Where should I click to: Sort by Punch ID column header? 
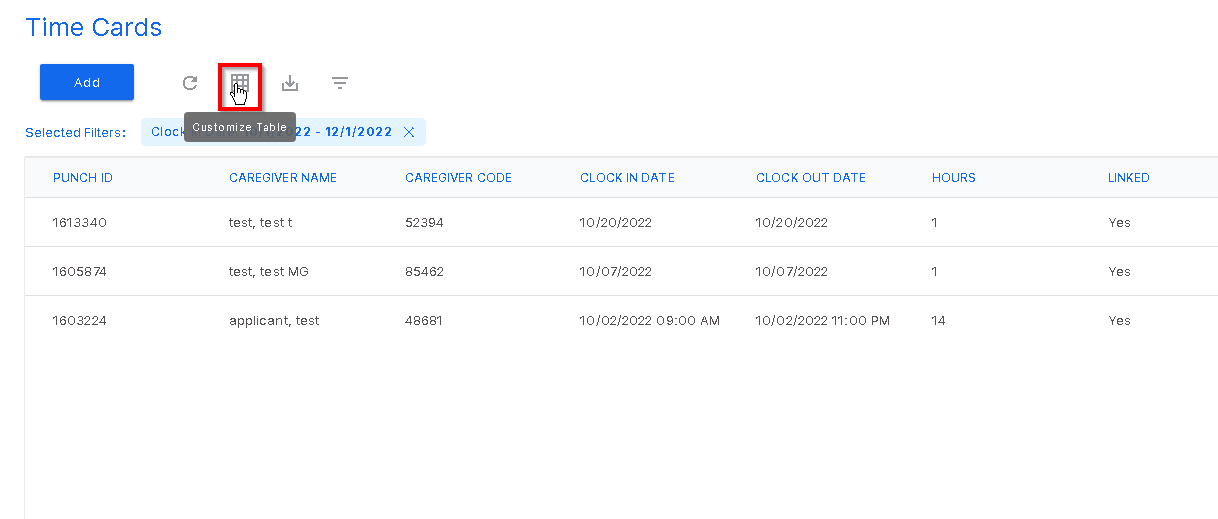(83, 178)
